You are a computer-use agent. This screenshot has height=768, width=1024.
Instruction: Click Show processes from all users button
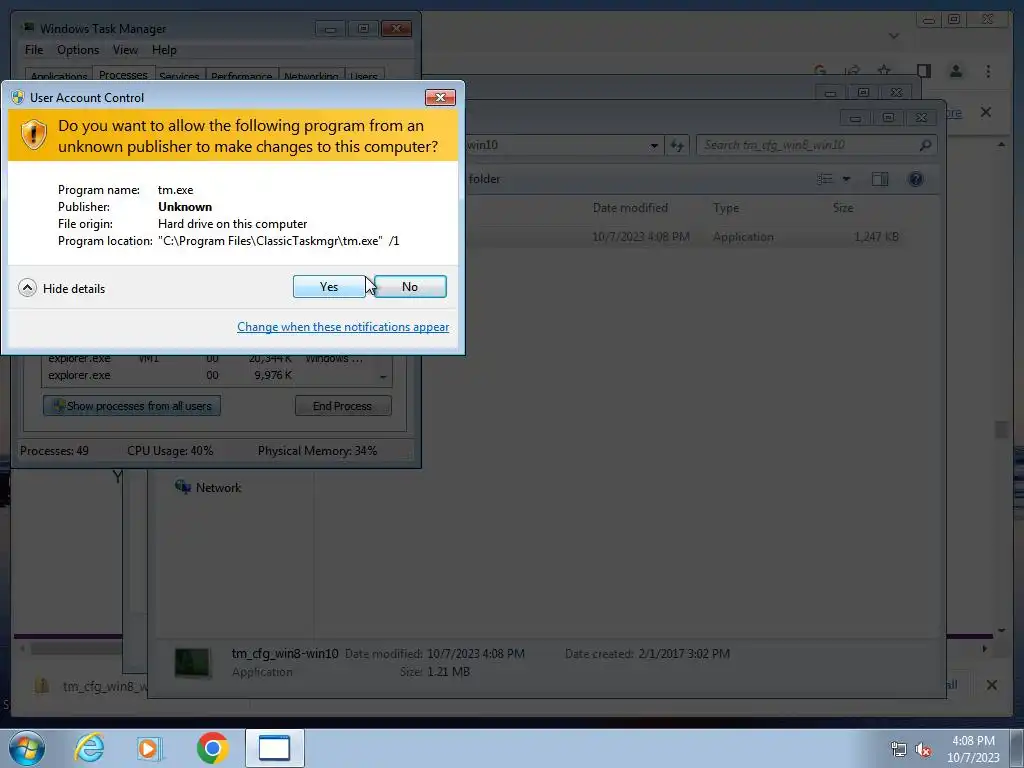[132, 406]
